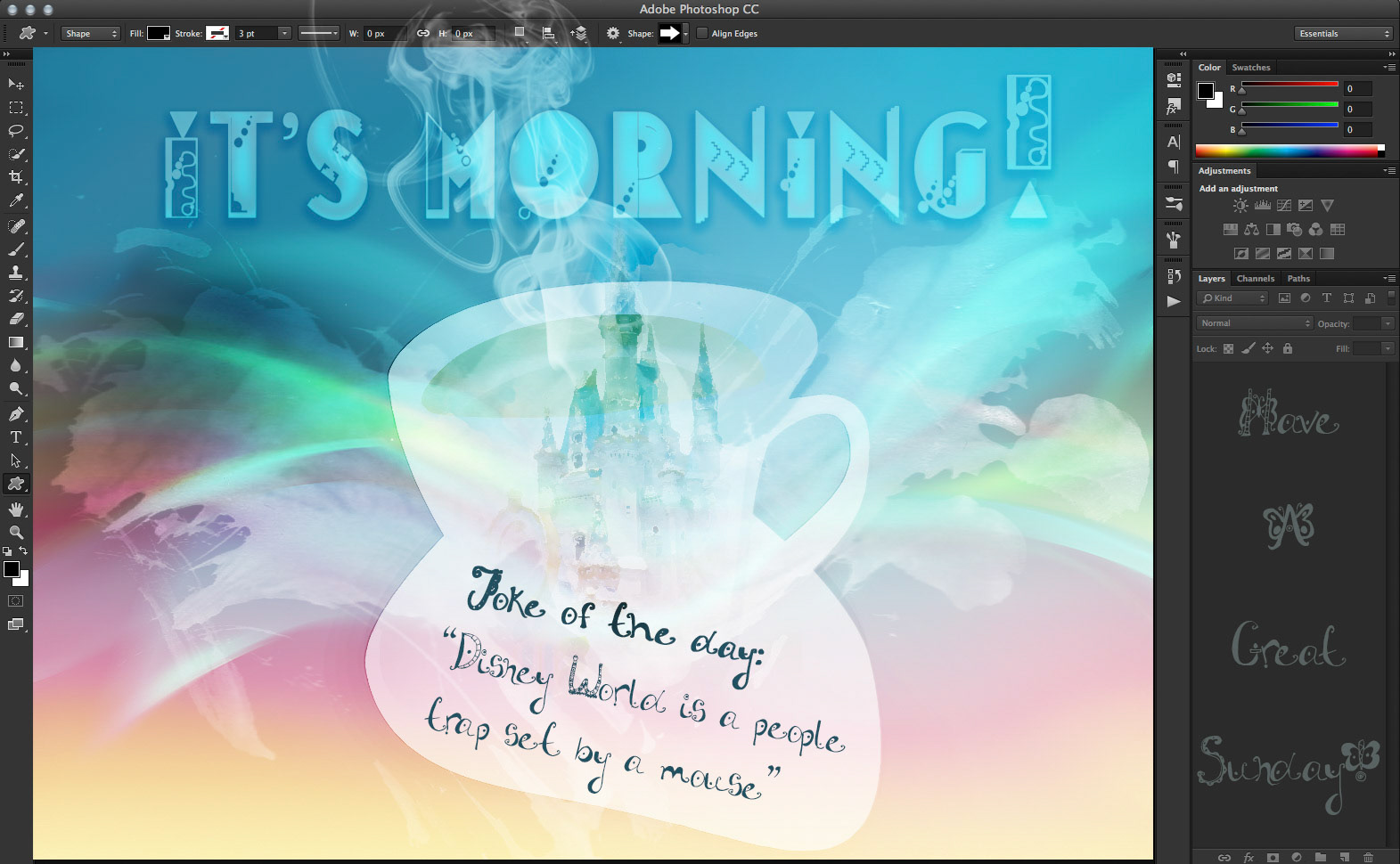Select the Rectangular Marquee tool
Image resolution: width=1400 pixels, height=864 pixels.
coord(16,108)
